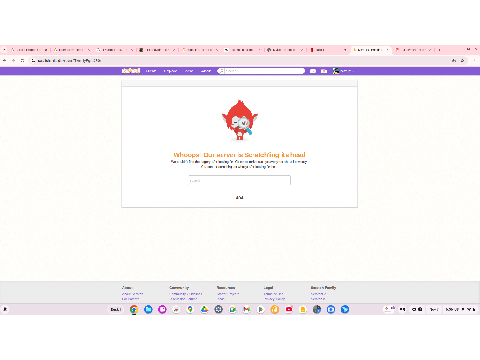Switch to the second browser tab
This screenshot has width=480, height=360.
pos(72,50)
